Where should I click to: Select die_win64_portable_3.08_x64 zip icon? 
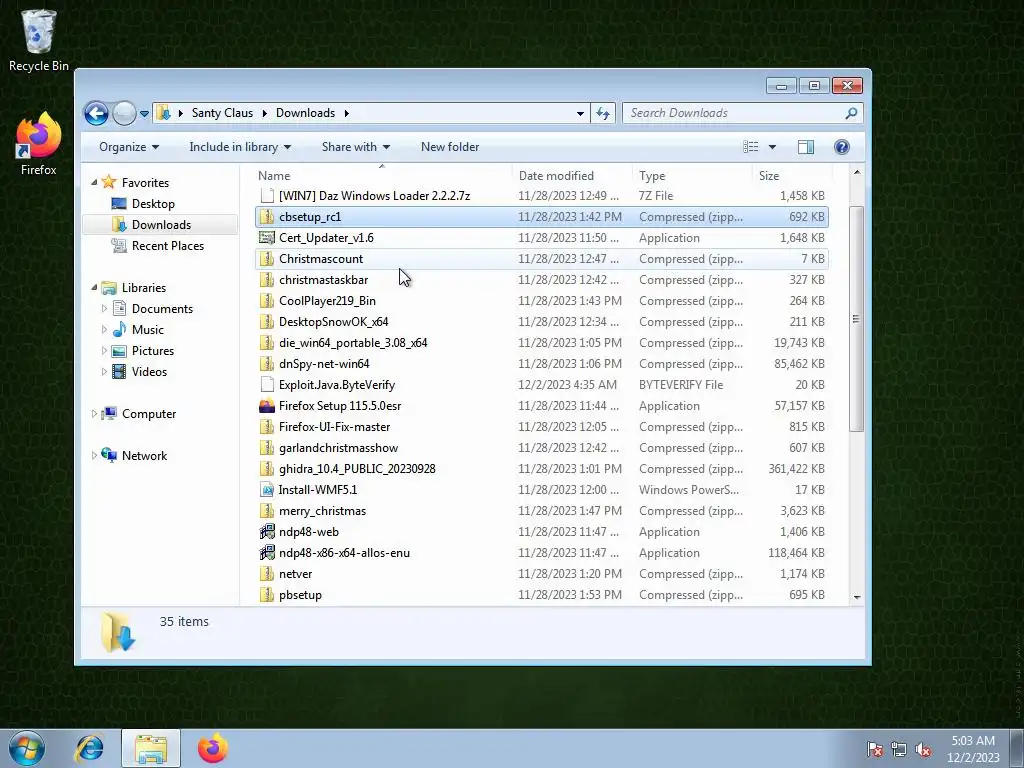click(x=266, y=343)
